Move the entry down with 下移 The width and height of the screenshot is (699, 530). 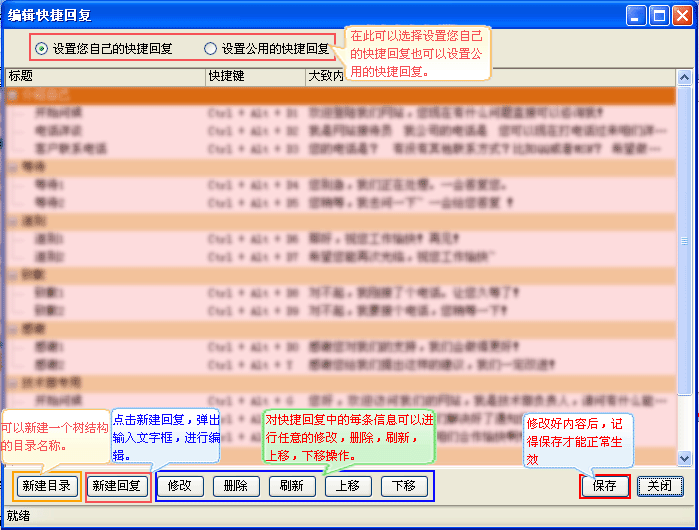tap(404, 486)
